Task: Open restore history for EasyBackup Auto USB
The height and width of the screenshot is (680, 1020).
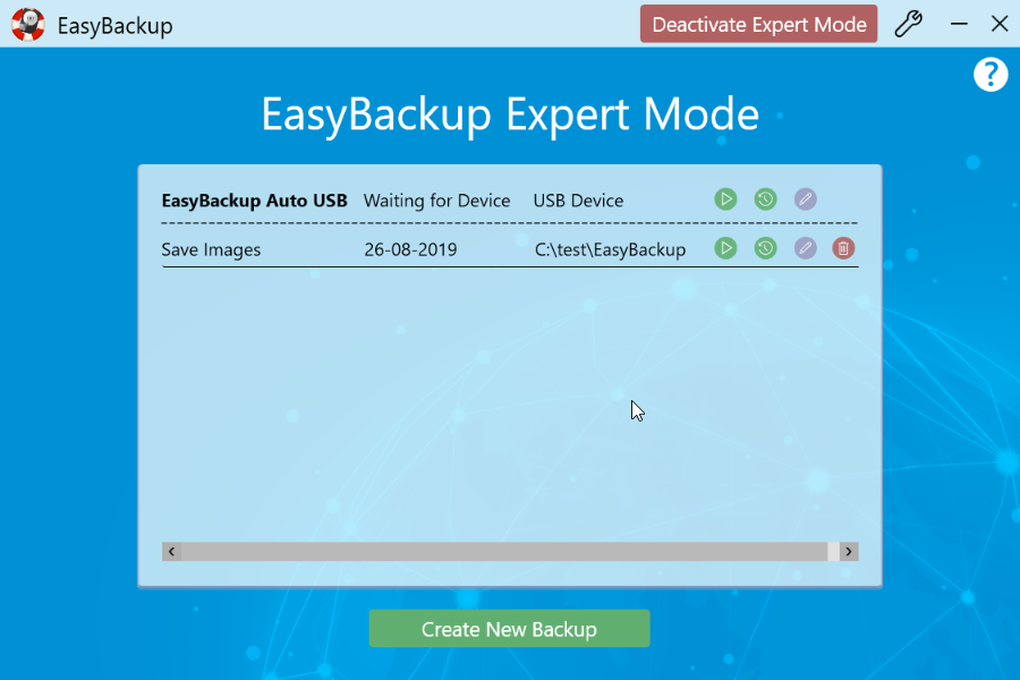Action: point(766,199)
